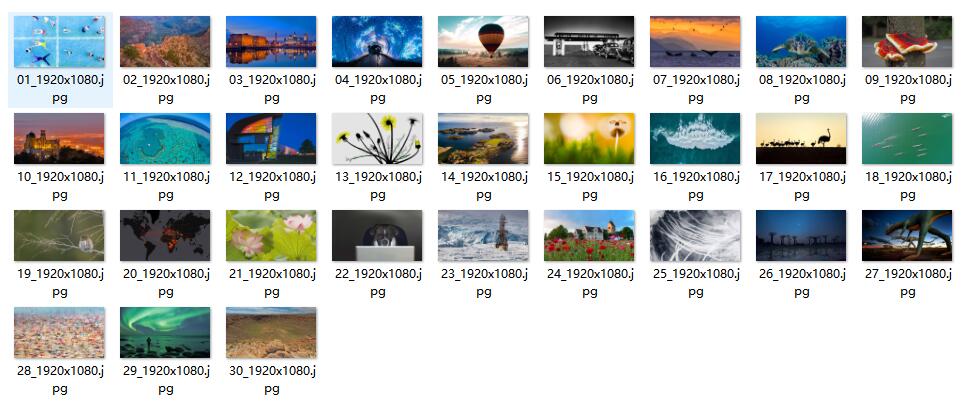Click the dandelion flowers thumbnail 13

click(377, 139)
